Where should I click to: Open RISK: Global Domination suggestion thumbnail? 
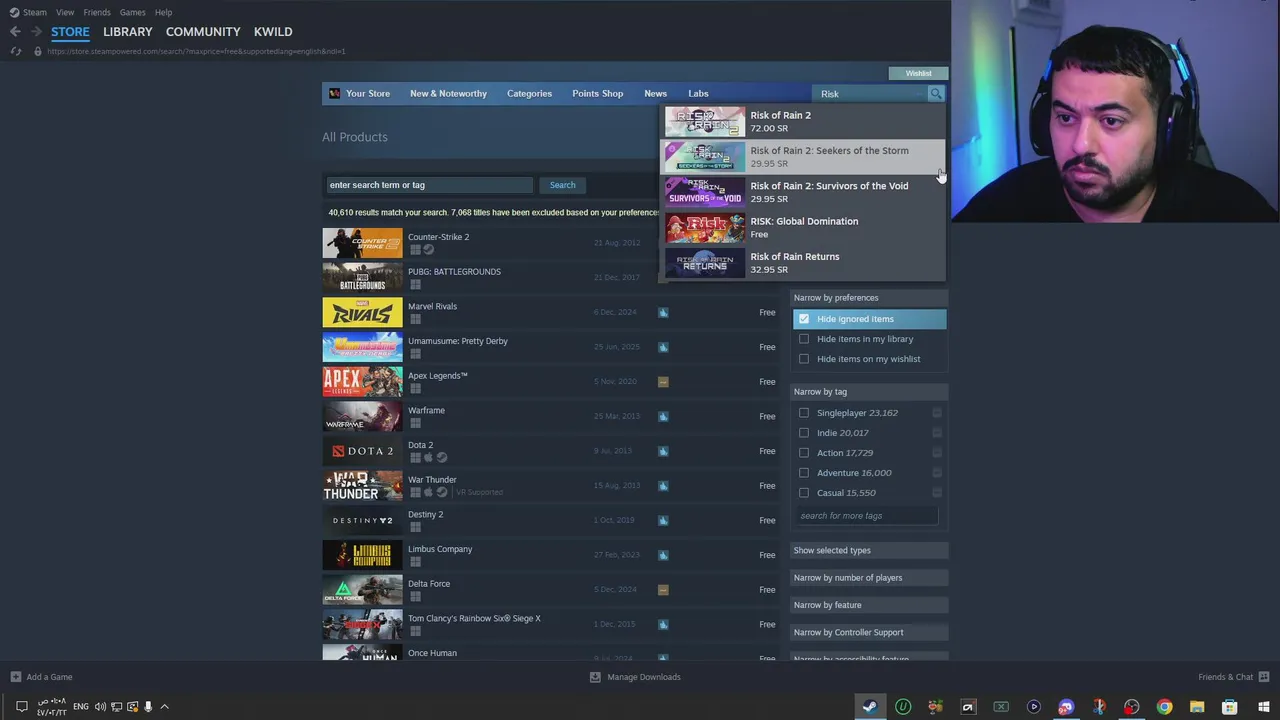pyautogui.click(x=705, y=228)
